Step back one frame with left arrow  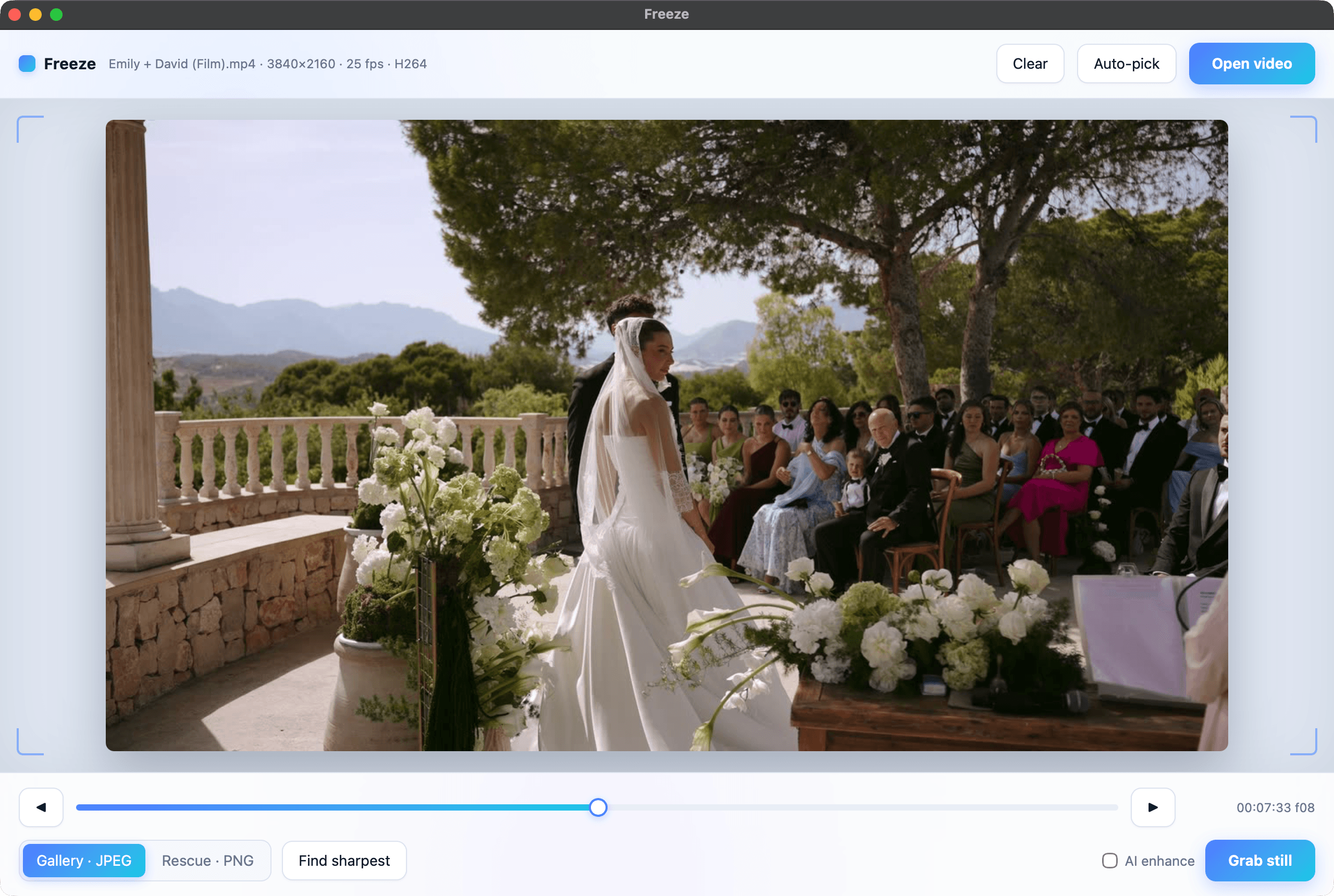[x=41, y=807]
